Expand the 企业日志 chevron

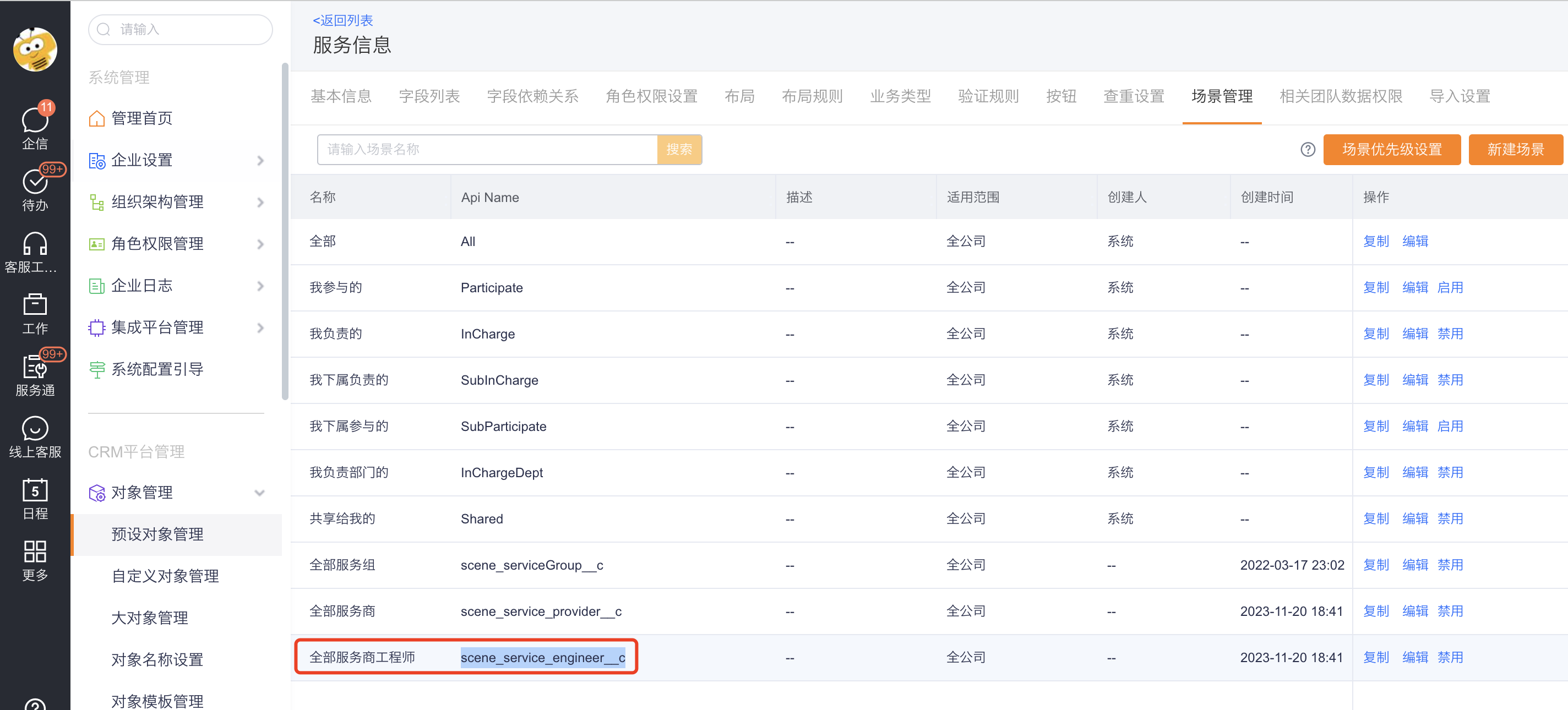tap(260, 286)
